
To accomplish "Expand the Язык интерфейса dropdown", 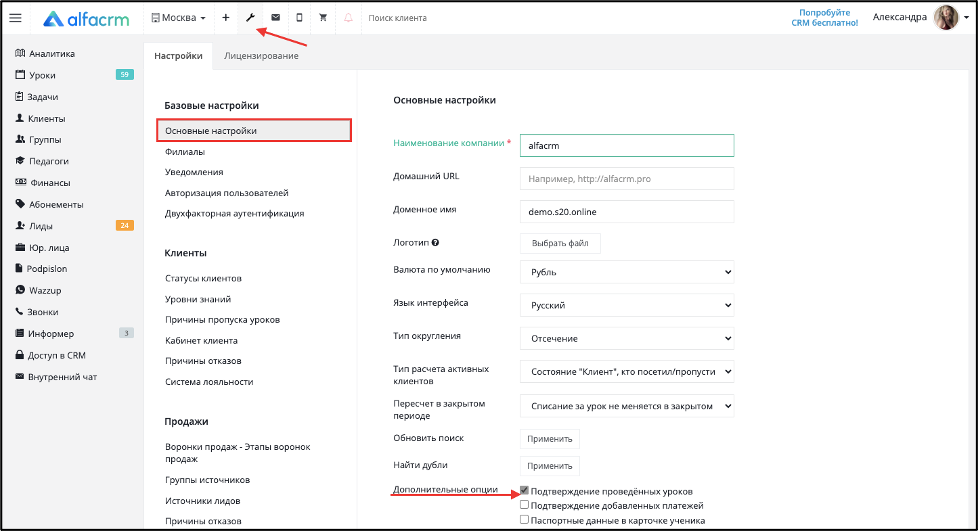I will 627,305.
